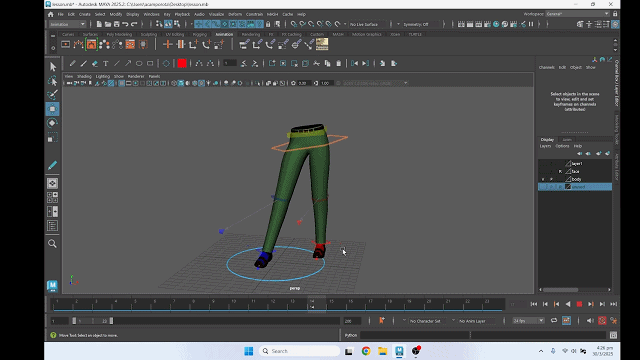
Task: Click frame 14 marker on the timeline
Action: click(312, 304)
